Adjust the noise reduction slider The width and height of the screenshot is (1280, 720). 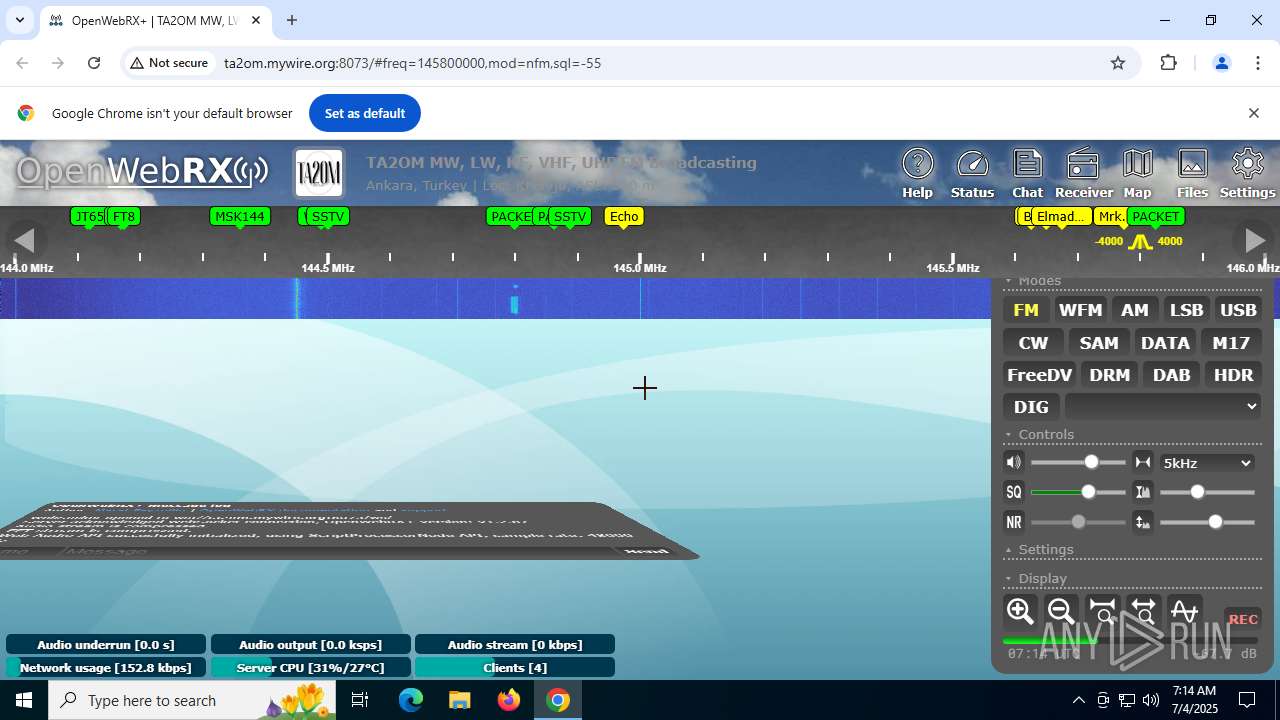click(x=1078, y=522)
